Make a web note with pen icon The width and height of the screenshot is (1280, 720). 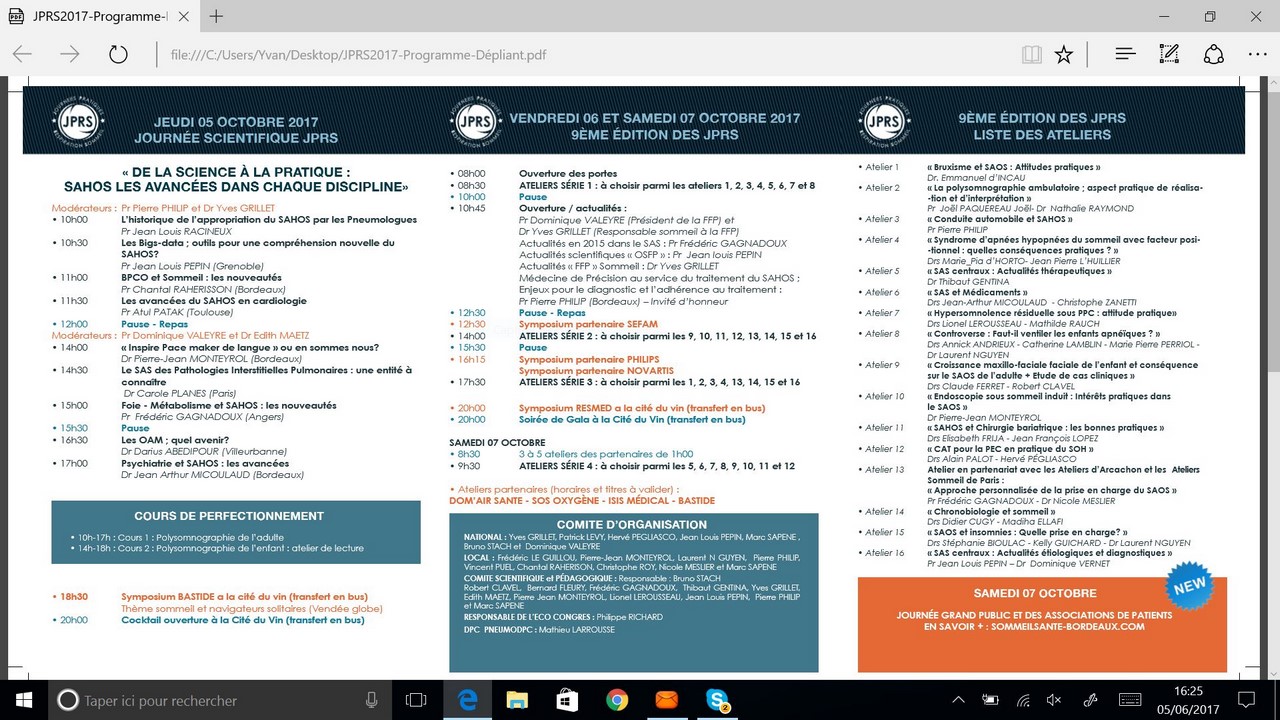(1168, 54)
